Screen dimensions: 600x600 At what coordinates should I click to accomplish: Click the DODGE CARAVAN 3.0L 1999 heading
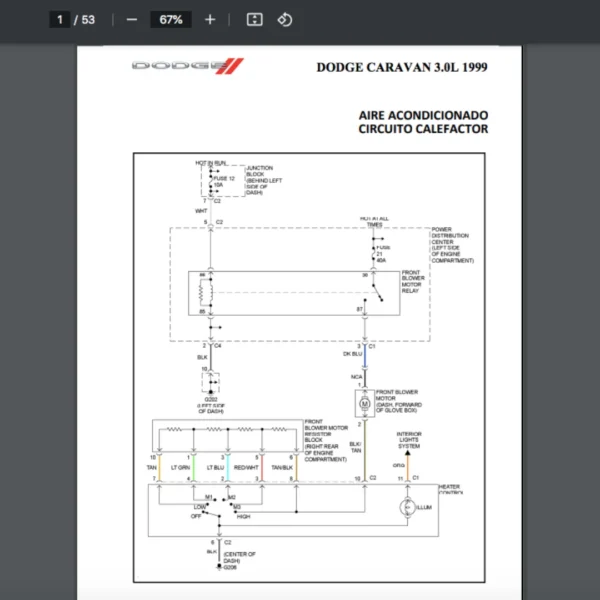point(401,68)
